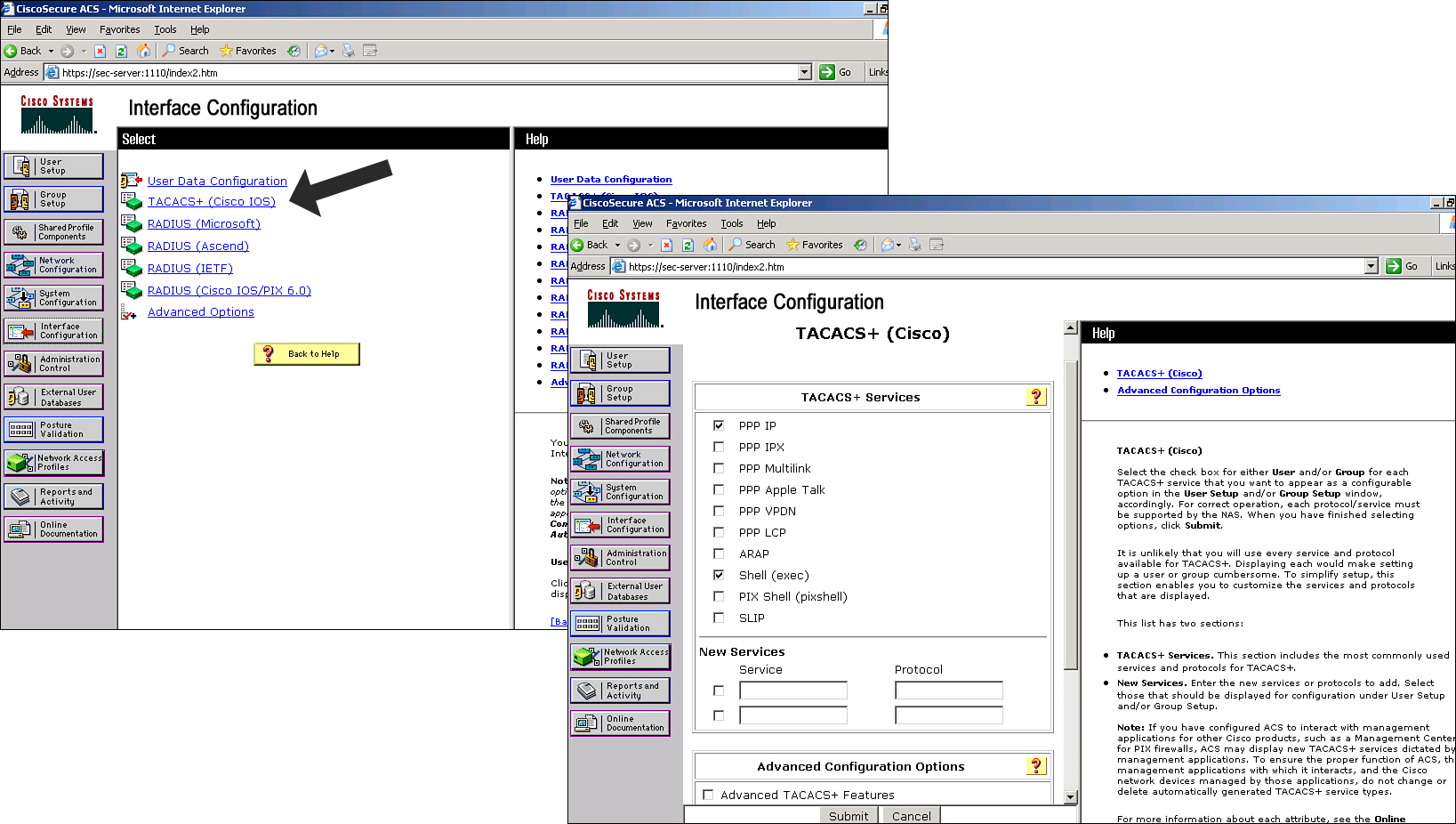Enable the SLIP checkbox
Screen dimensions: 1456x824
719,618
